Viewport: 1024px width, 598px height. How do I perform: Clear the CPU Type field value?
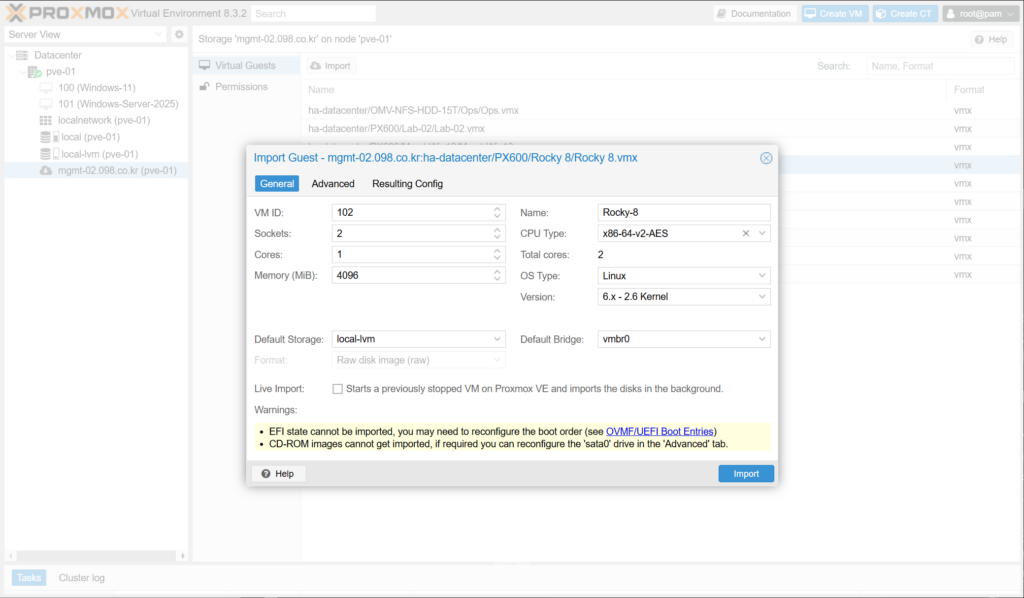point(745,233)
